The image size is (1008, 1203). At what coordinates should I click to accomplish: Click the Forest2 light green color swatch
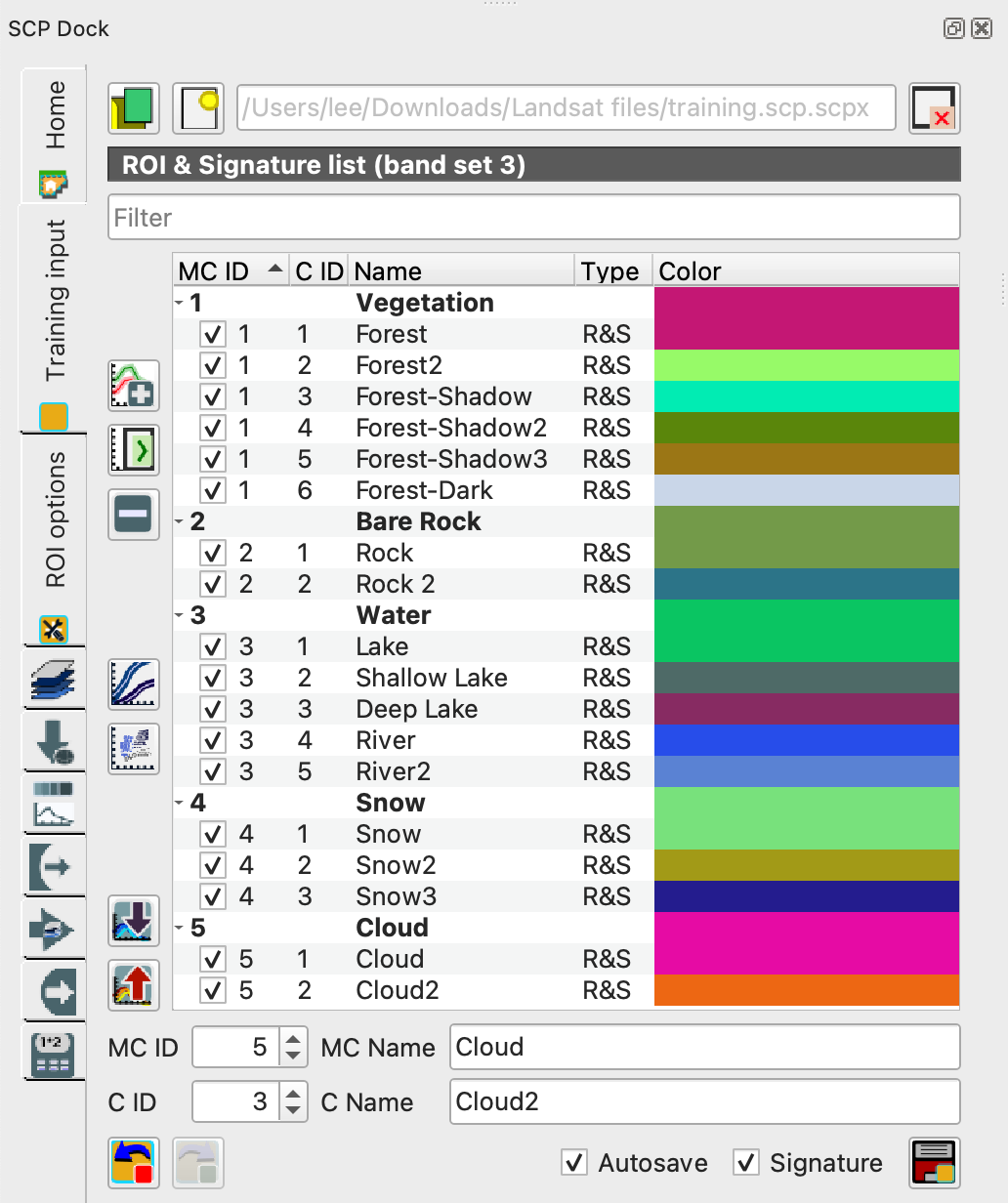click(807, 365)
